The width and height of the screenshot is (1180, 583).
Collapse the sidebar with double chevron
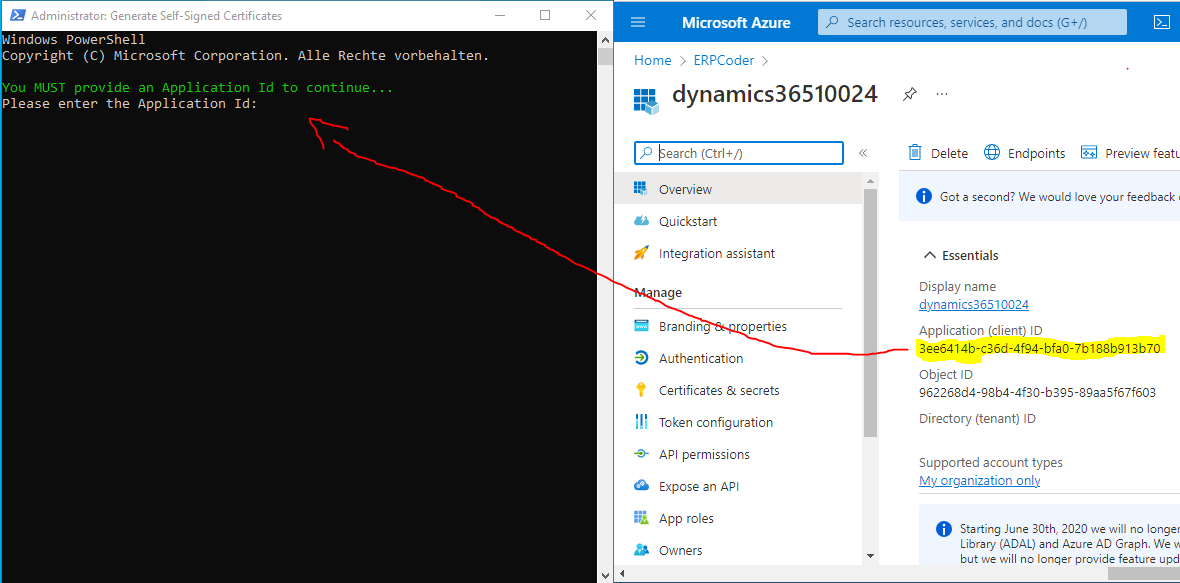pos(863,153)
